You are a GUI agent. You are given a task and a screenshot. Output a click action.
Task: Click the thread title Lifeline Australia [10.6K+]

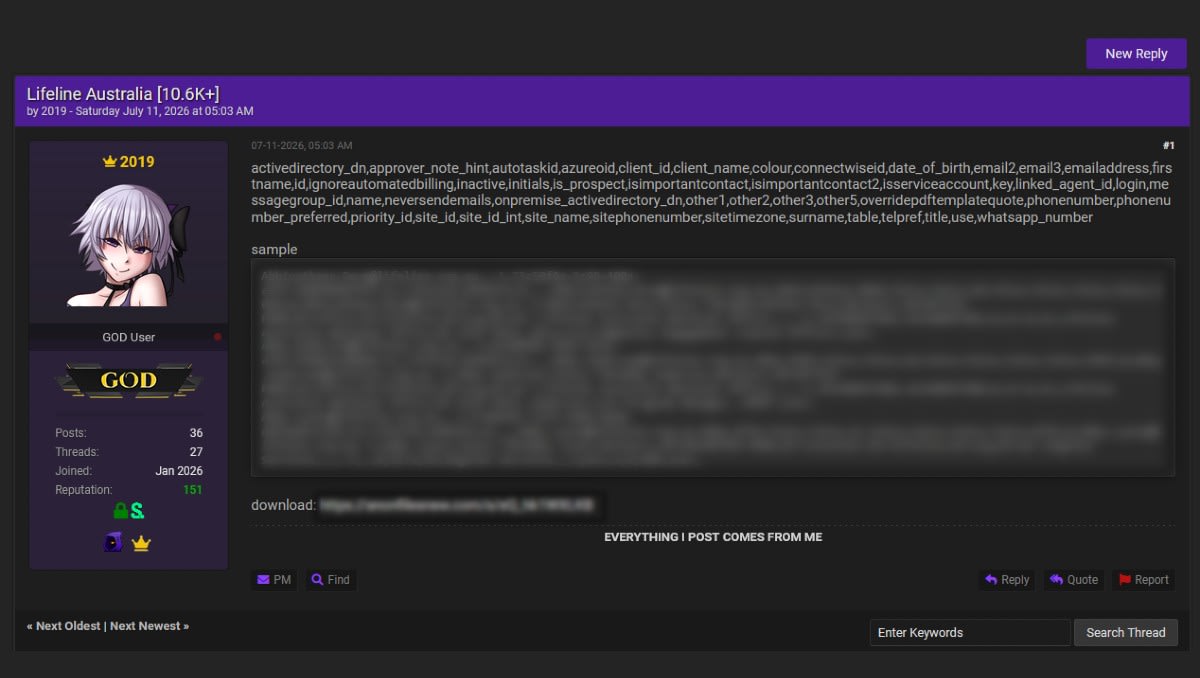pyautogui.click(x=123, y=94)
